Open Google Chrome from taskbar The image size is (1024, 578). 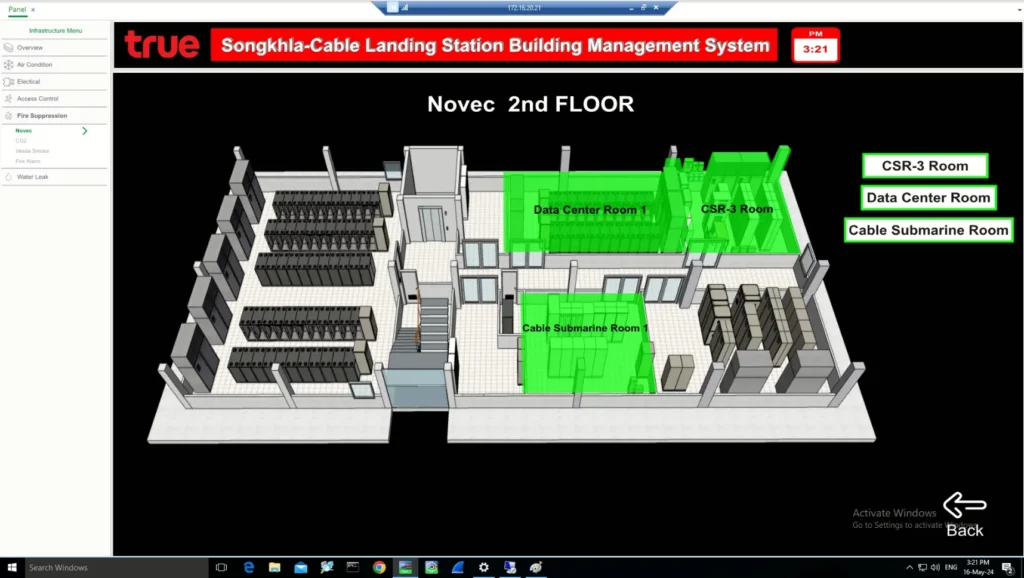[379, 568]
